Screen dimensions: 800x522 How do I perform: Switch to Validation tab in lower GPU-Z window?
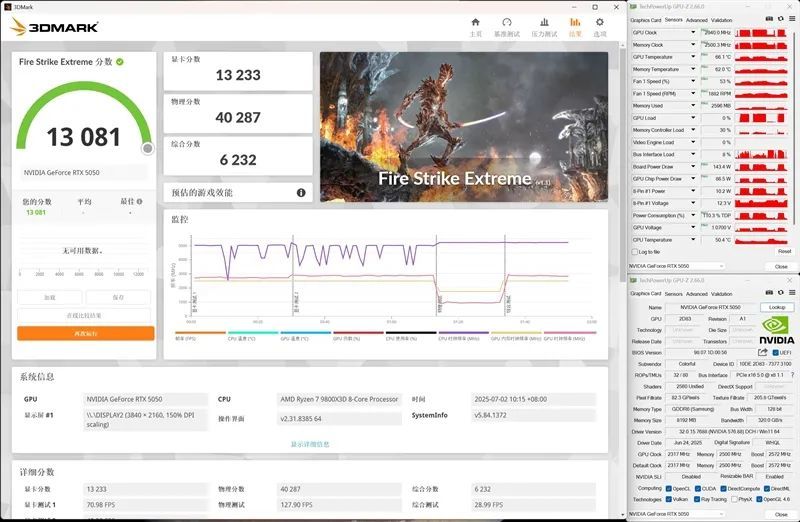tap(721, 293)
